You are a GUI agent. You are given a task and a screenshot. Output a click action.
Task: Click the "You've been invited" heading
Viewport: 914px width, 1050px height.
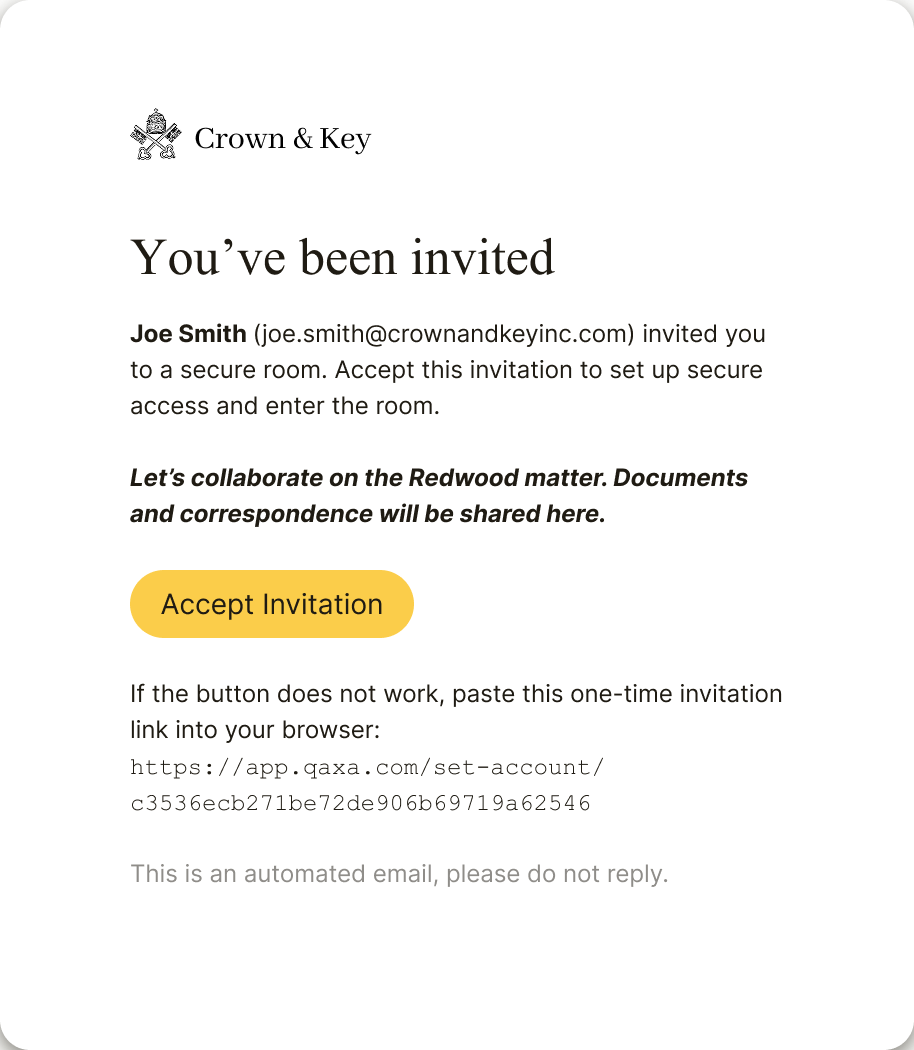(x=342, y=257)
